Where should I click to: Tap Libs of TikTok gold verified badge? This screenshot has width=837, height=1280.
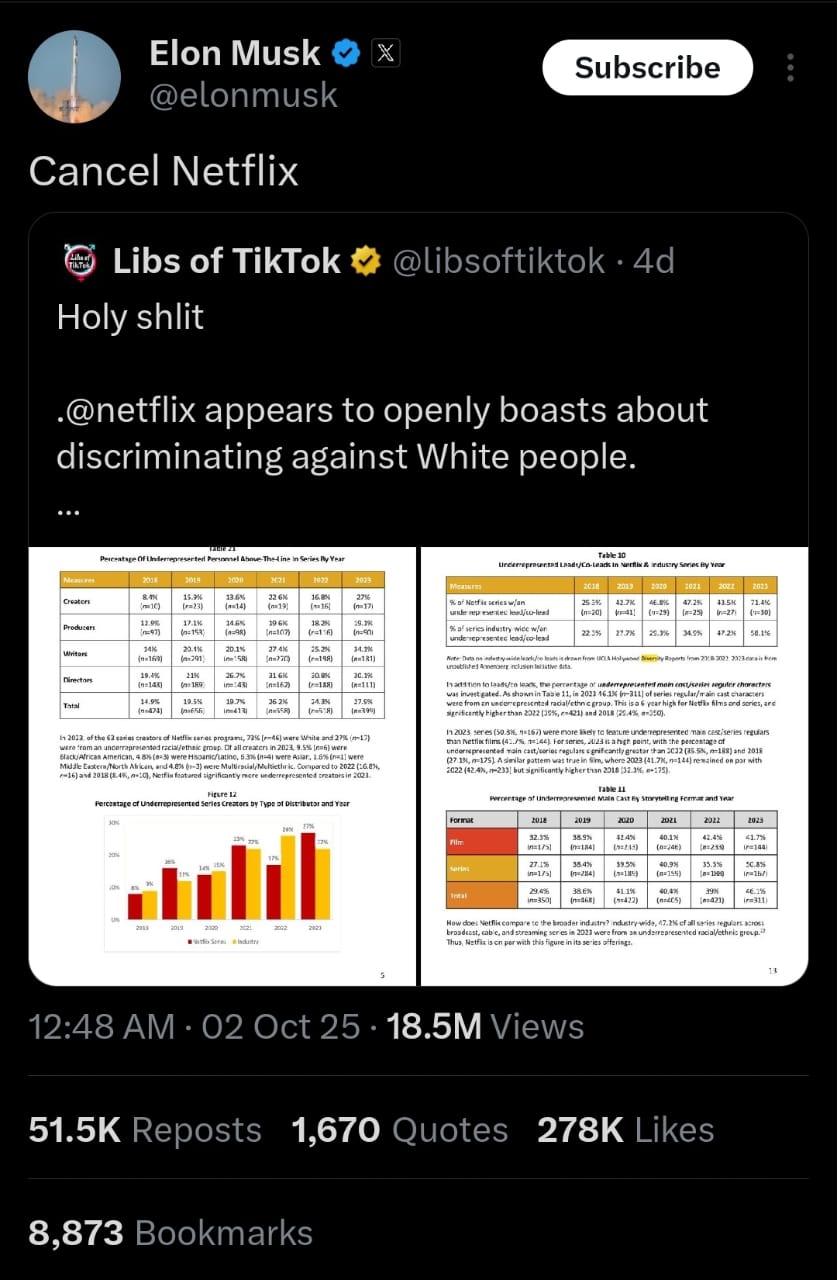coord(365,262)
